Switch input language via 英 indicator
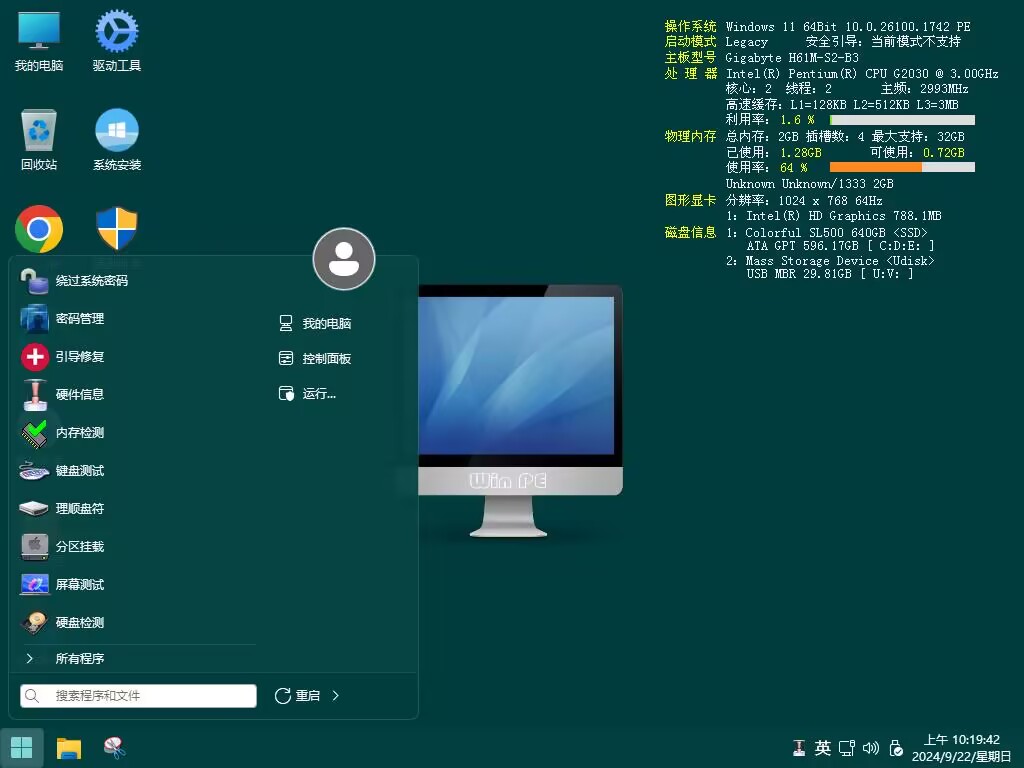 [823, 748]
